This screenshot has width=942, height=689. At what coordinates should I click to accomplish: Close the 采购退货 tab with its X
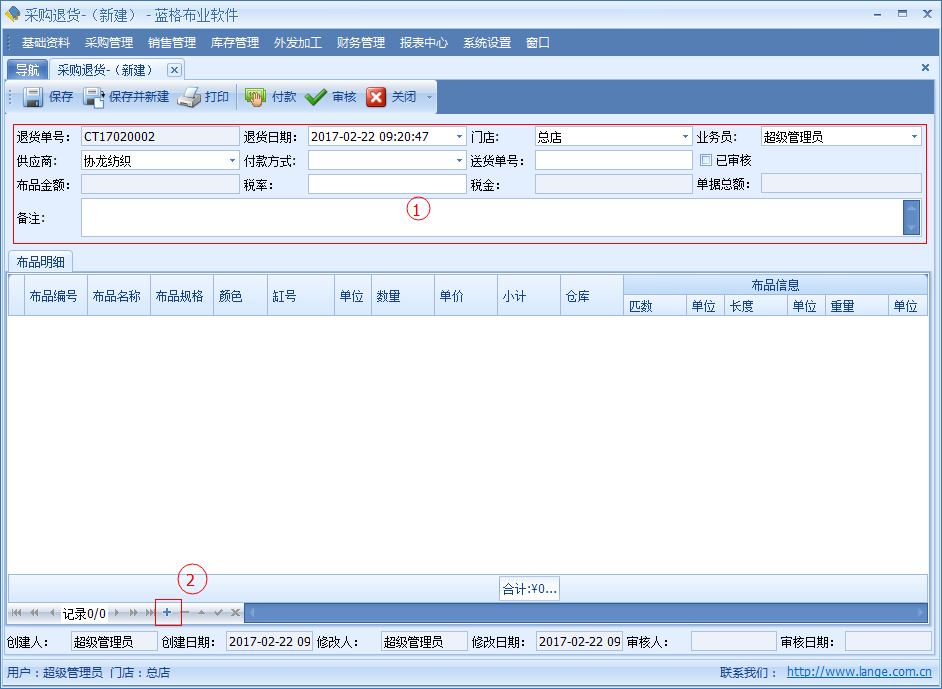(174, 70)
